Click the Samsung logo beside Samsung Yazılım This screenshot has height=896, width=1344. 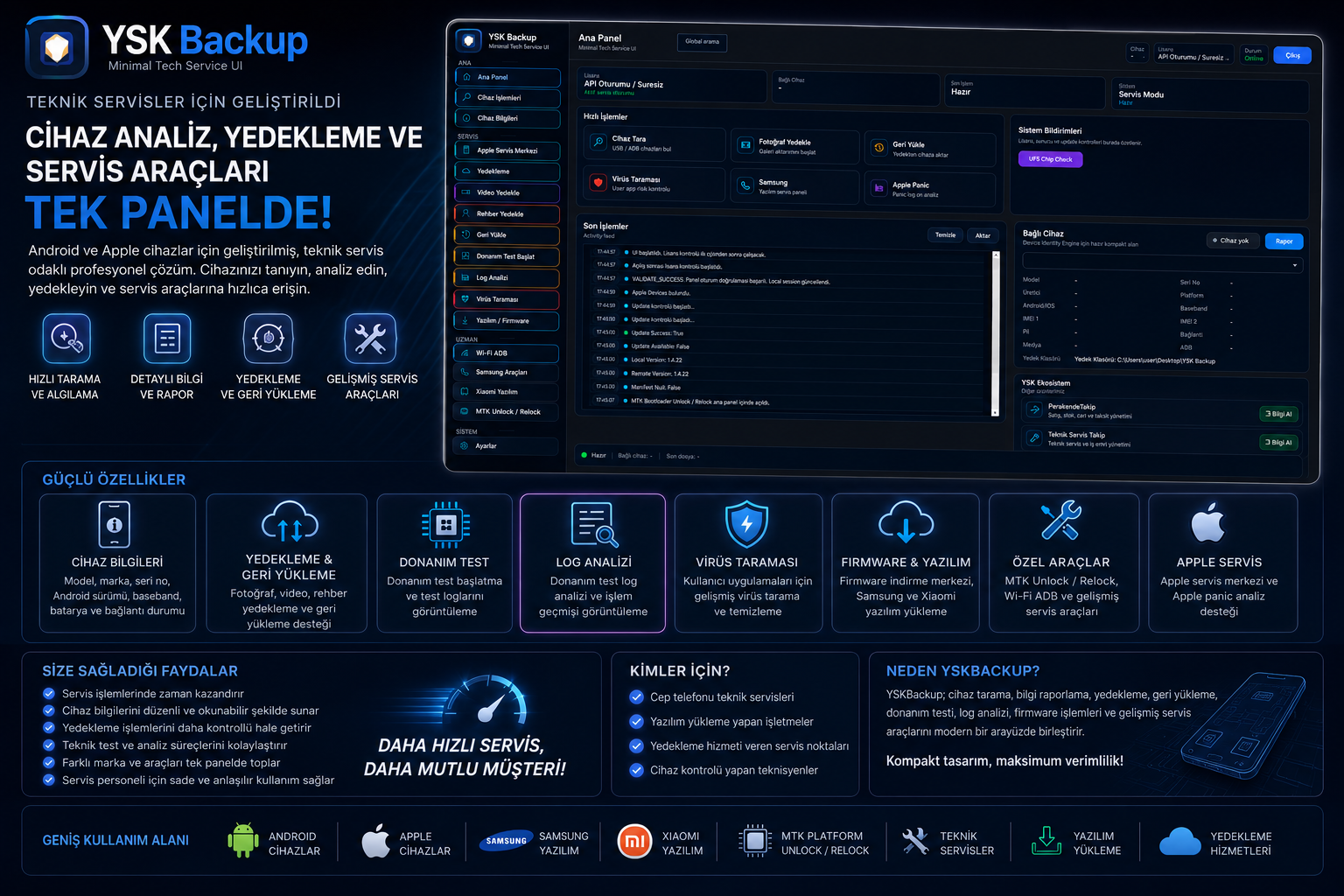point(507,841)
